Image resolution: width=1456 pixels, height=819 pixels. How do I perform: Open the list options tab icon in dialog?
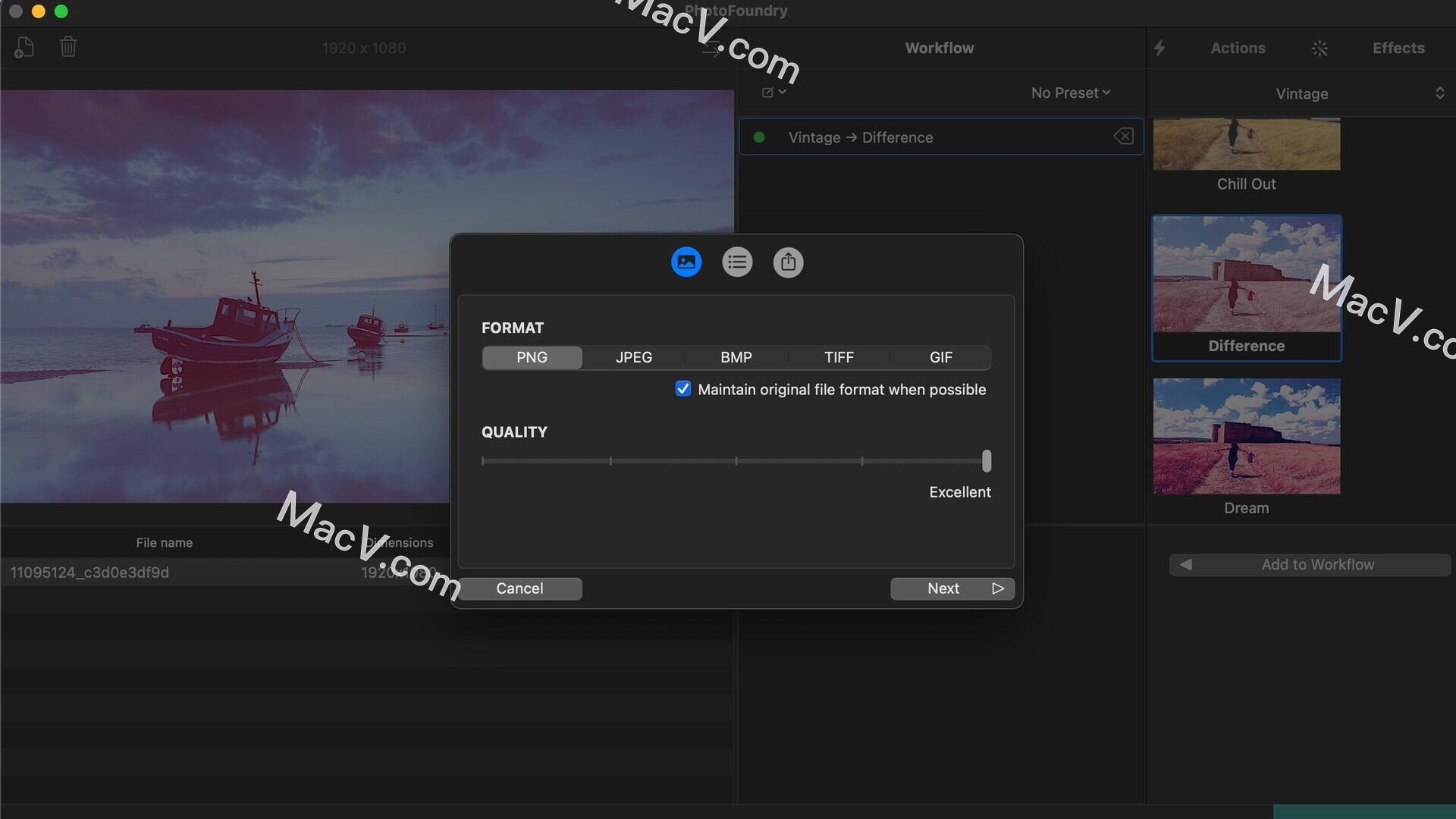pyautogui.click(x=737, y=262)
